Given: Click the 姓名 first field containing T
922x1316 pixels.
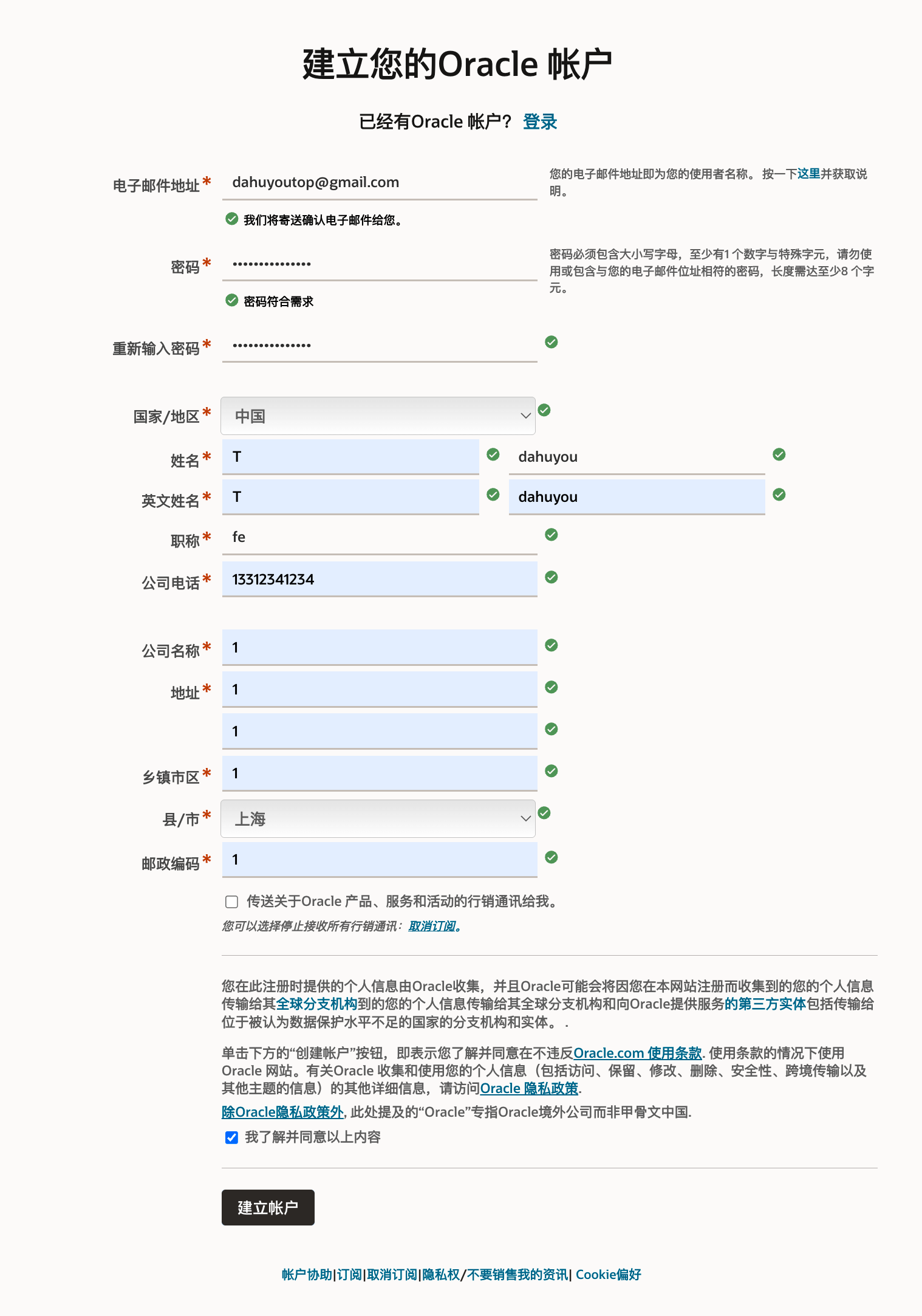Looking at the screenshot, I should coord(350,457).
